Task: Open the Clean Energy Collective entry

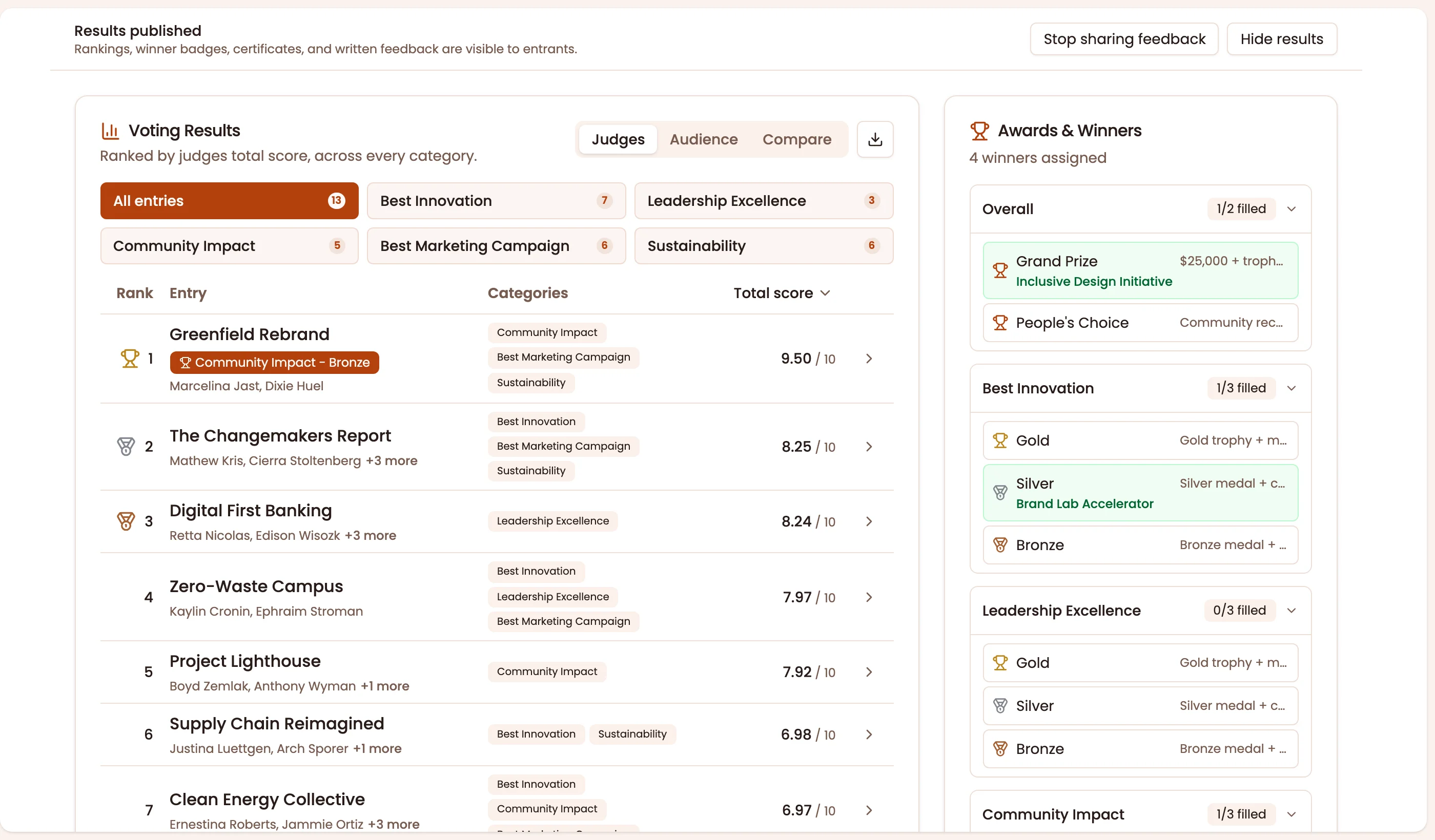Action: [x=267, y=800]
